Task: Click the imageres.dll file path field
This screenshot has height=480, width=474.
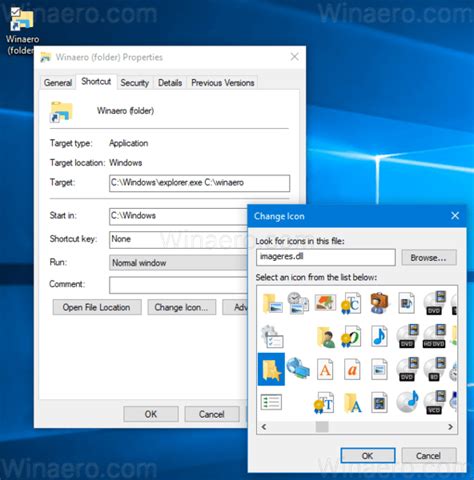Action: point(326,257)
